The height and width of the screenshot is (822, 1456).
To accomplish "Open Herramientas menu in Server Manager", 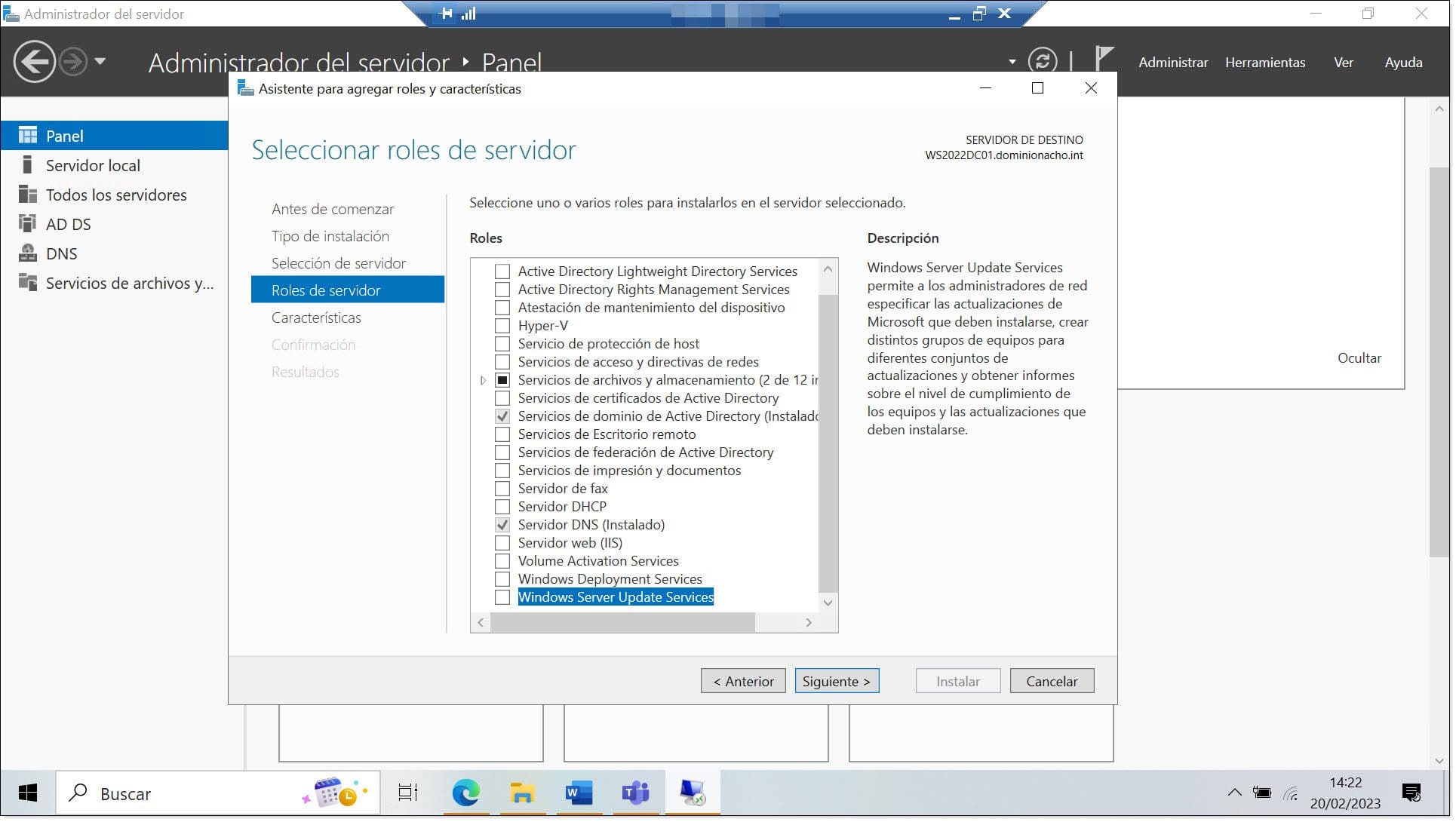I will pos(1265,62).
